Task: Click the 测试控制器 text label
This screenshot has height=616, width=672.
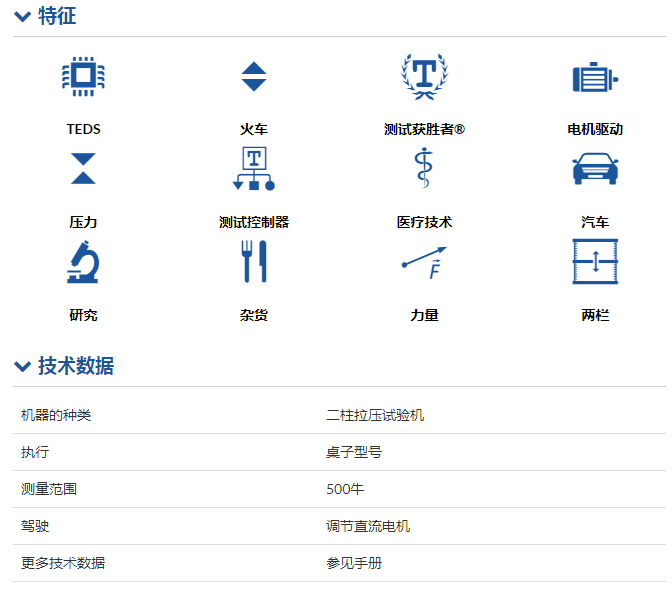Action: coord(254,222)
